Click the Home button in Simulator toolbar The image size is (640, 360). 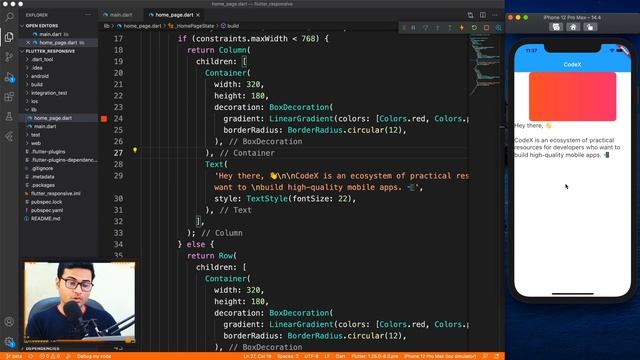(573, 27)
